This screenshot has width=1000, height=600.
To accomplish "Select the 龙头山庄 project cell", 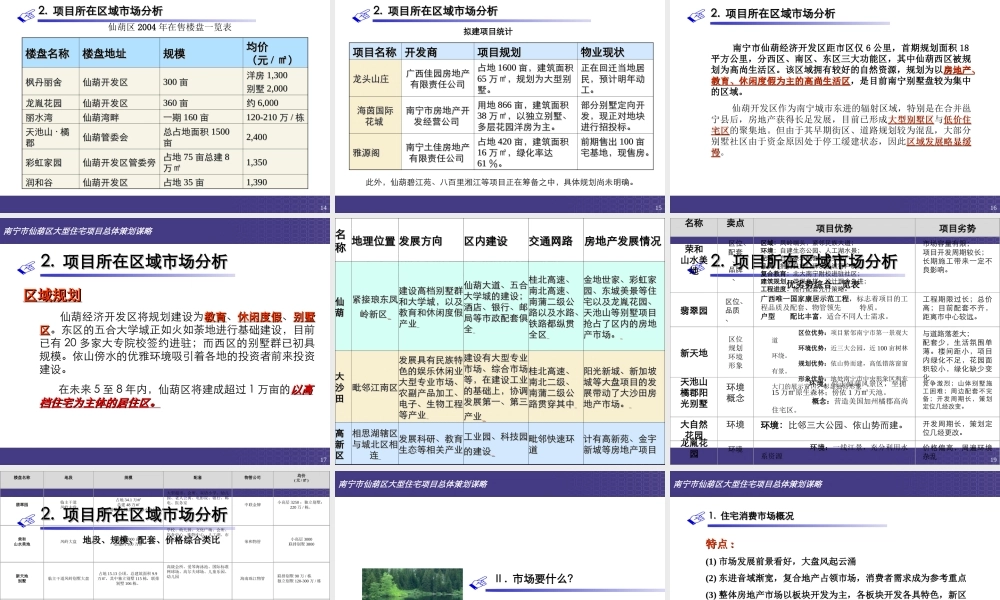I will click(375, 79).
